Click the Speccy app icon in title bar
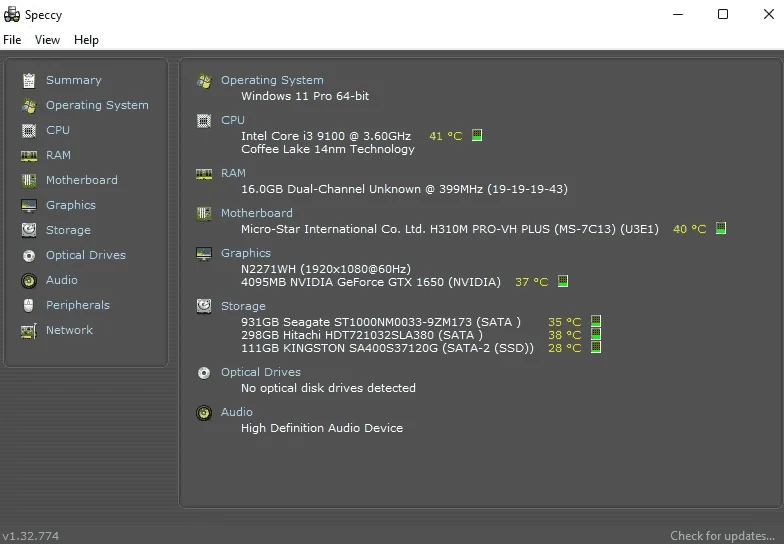784x548 pixels. [12, 14]
